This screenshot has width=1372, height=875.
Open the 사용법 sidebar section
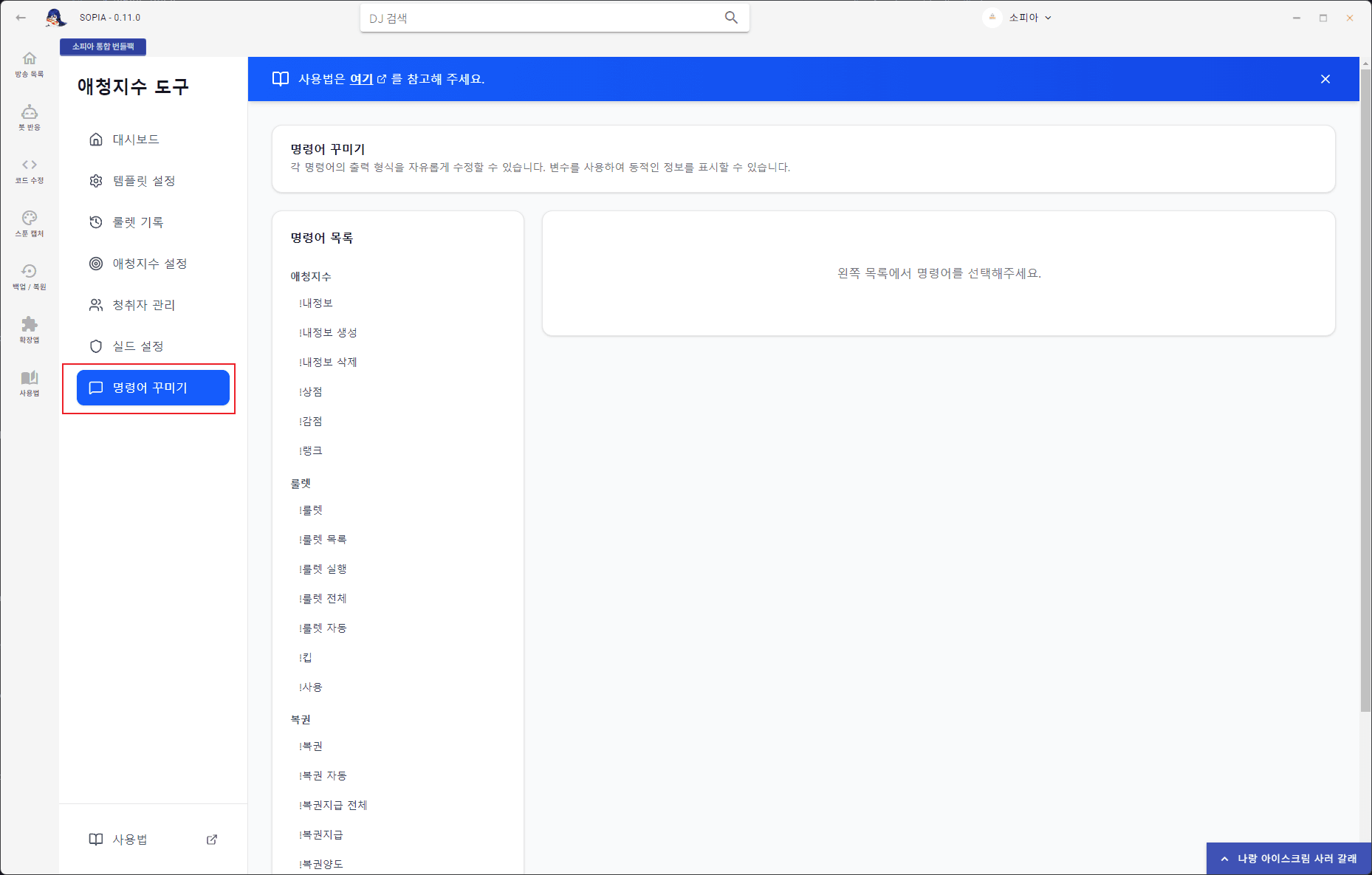[29, 383]
